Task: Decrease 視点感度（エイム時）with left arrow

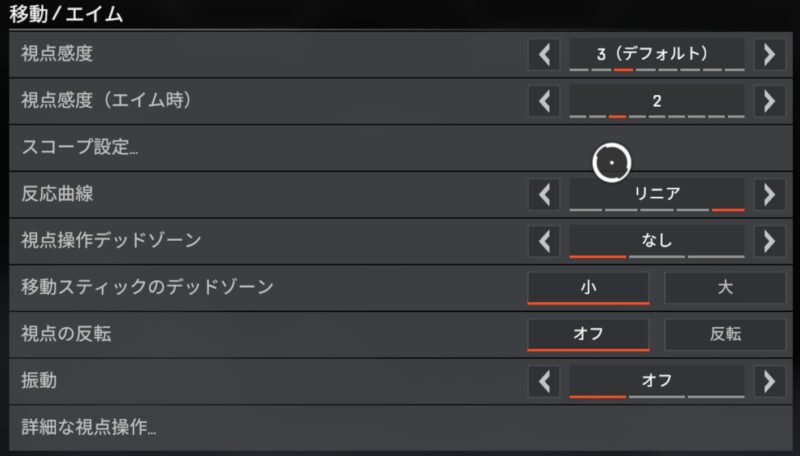Action: click(543, 101)
